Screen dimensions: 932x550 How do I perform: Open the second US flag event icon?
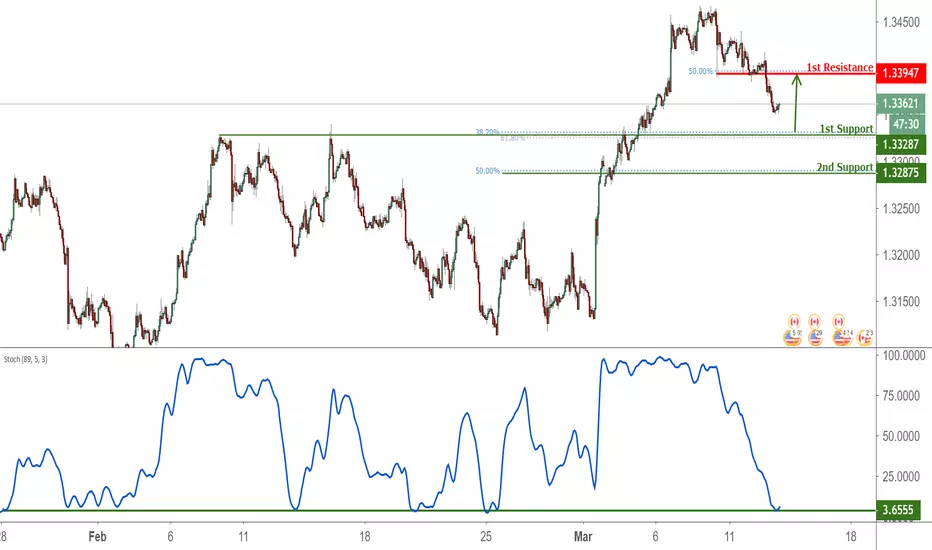click(x=816, y=338)
